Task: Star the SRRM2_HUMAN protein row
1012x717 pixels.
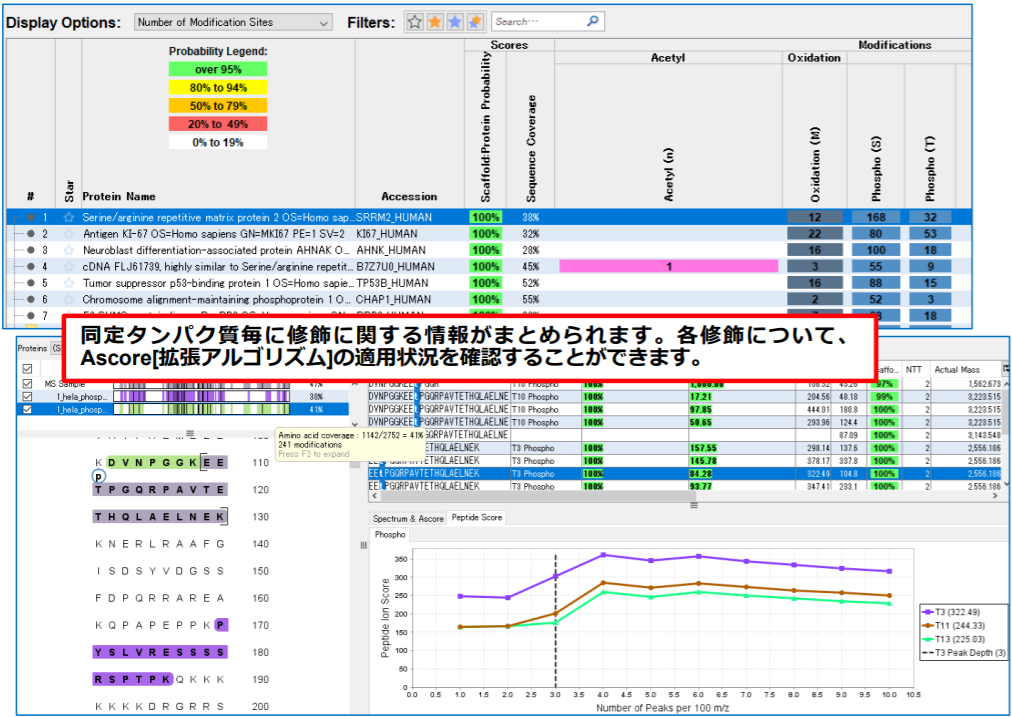Action: pos(68,217)
